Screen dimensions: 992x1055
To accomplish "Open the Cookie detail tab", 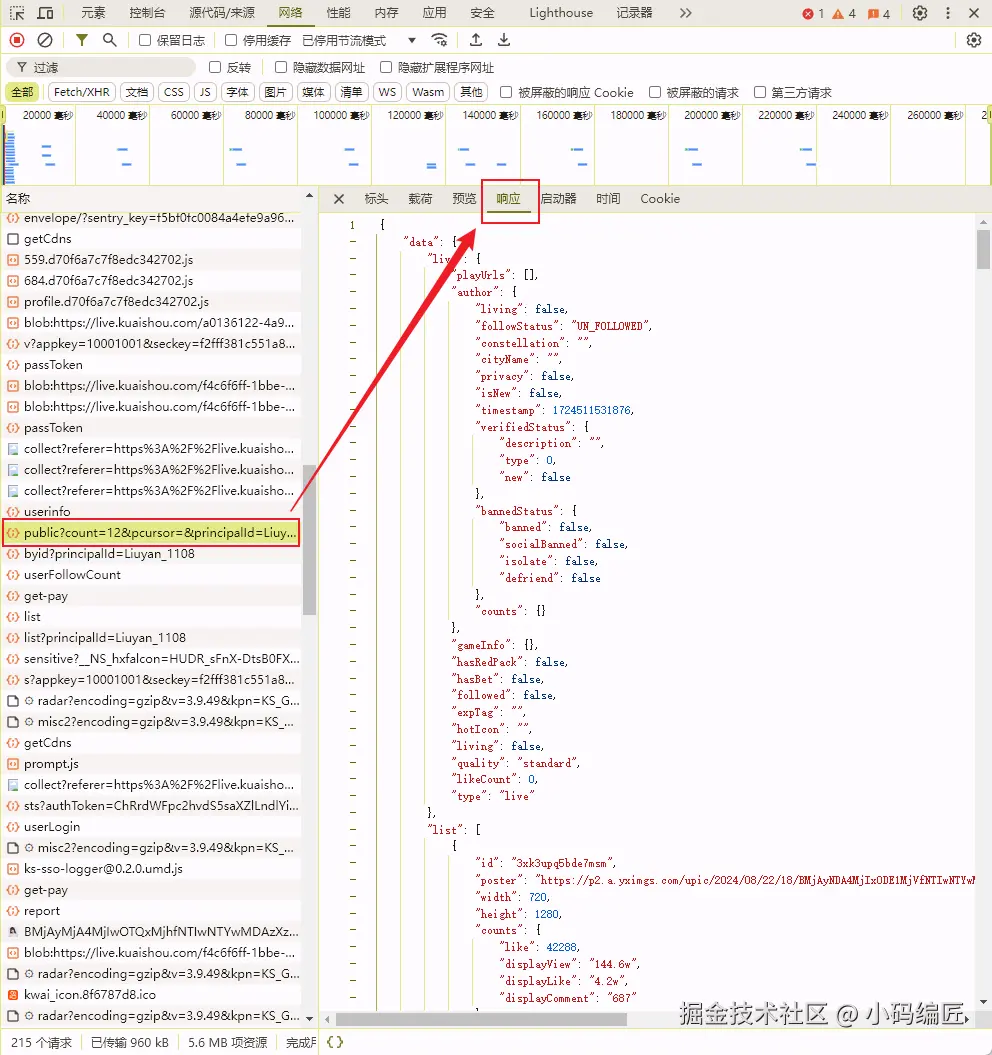I will click(x=660, y=198).
